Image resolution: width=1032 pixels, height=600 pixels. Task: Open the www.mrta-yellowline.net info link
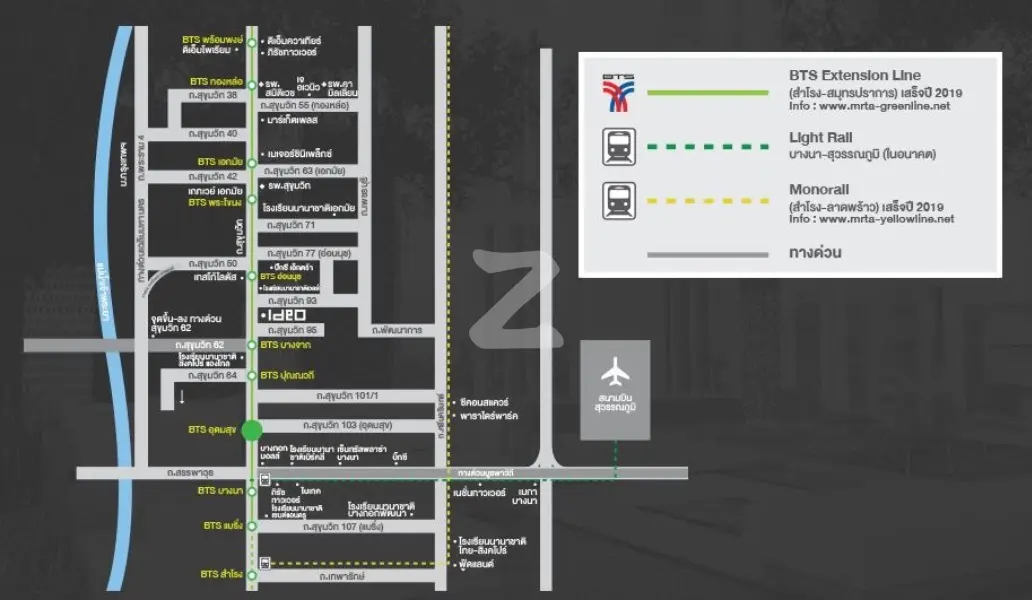(x=887, y=219)
